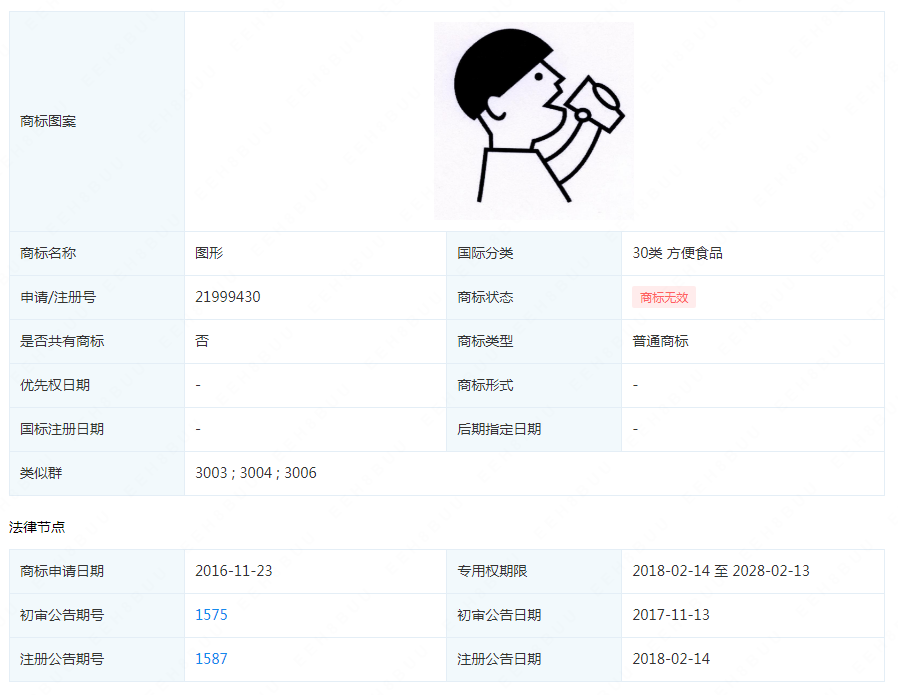Viewport: 898px width, 695px height.
Task: Click the 商标无效 status badge
Action: (664, 298)
